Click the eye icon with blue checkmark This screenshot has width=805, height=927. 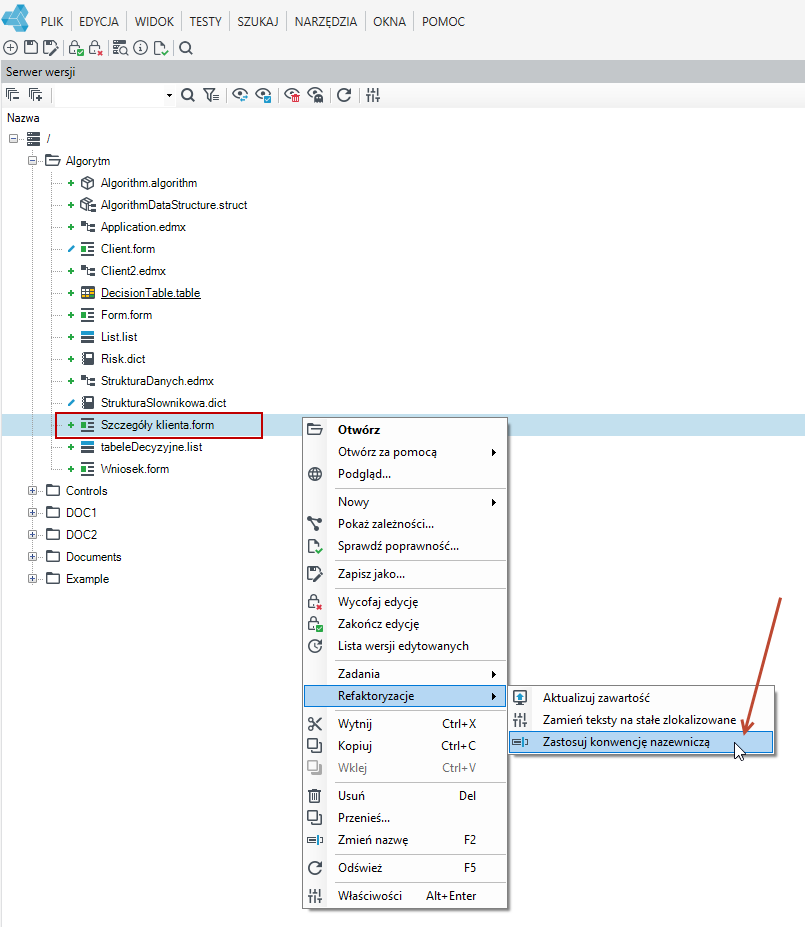pyautogui.click(x=263, y=95)
